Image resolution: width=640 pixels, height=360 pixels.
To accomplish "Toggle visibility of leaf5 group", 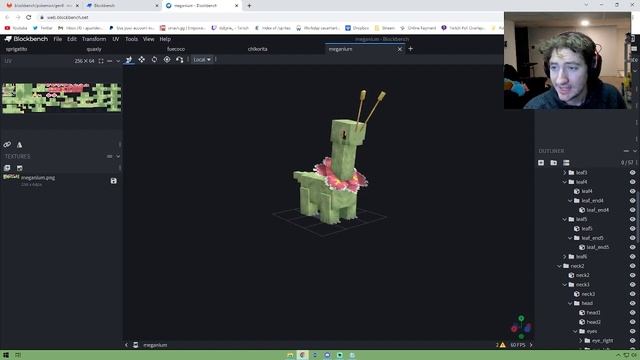I will click(x=632, y=219).
